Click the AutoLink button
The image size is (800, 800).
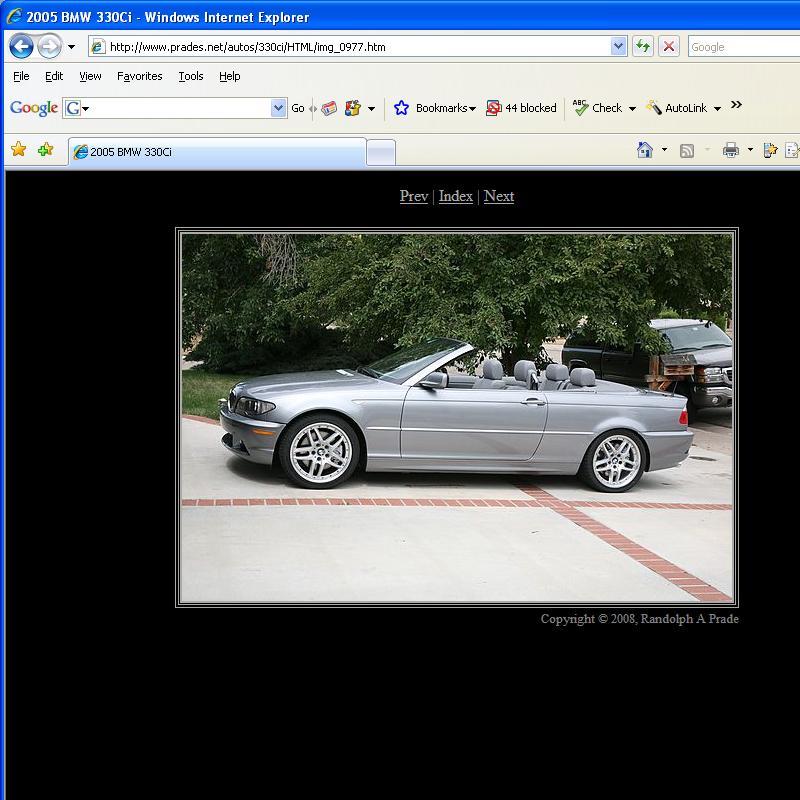pos(677,108)
